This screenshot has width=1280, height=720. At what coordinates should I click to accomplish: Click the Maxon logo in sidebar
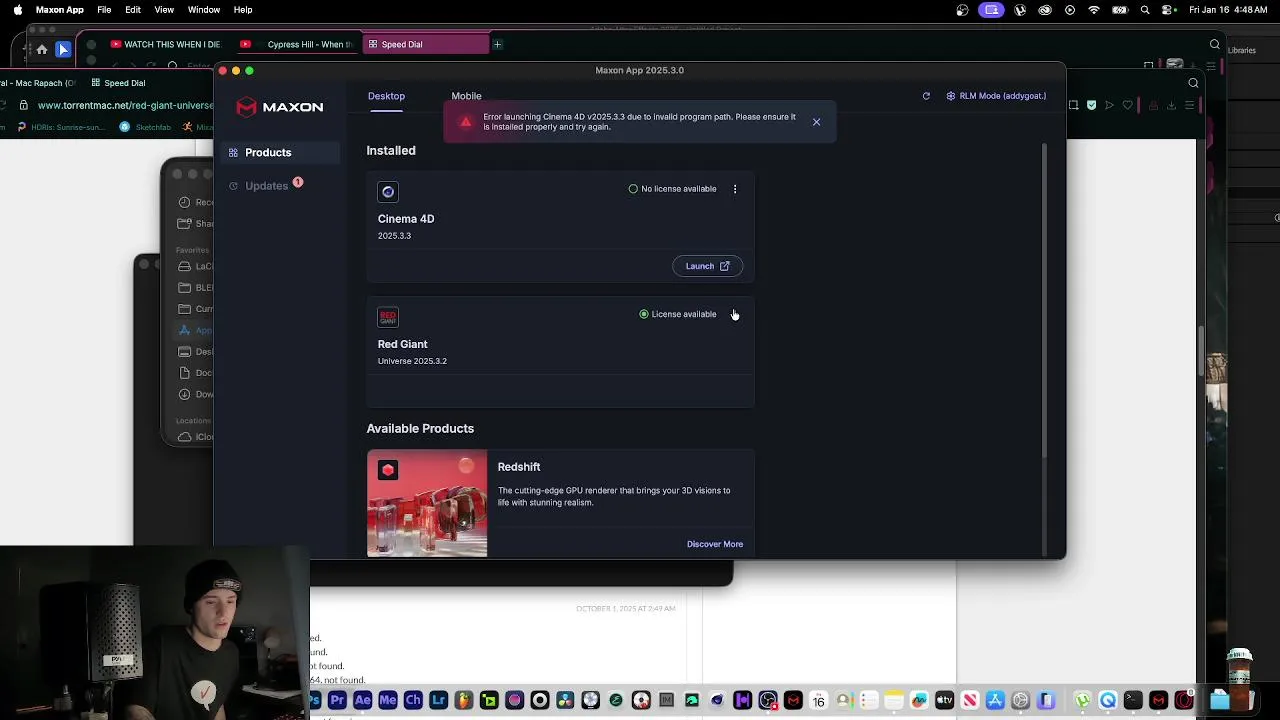[x=280, y=107]
